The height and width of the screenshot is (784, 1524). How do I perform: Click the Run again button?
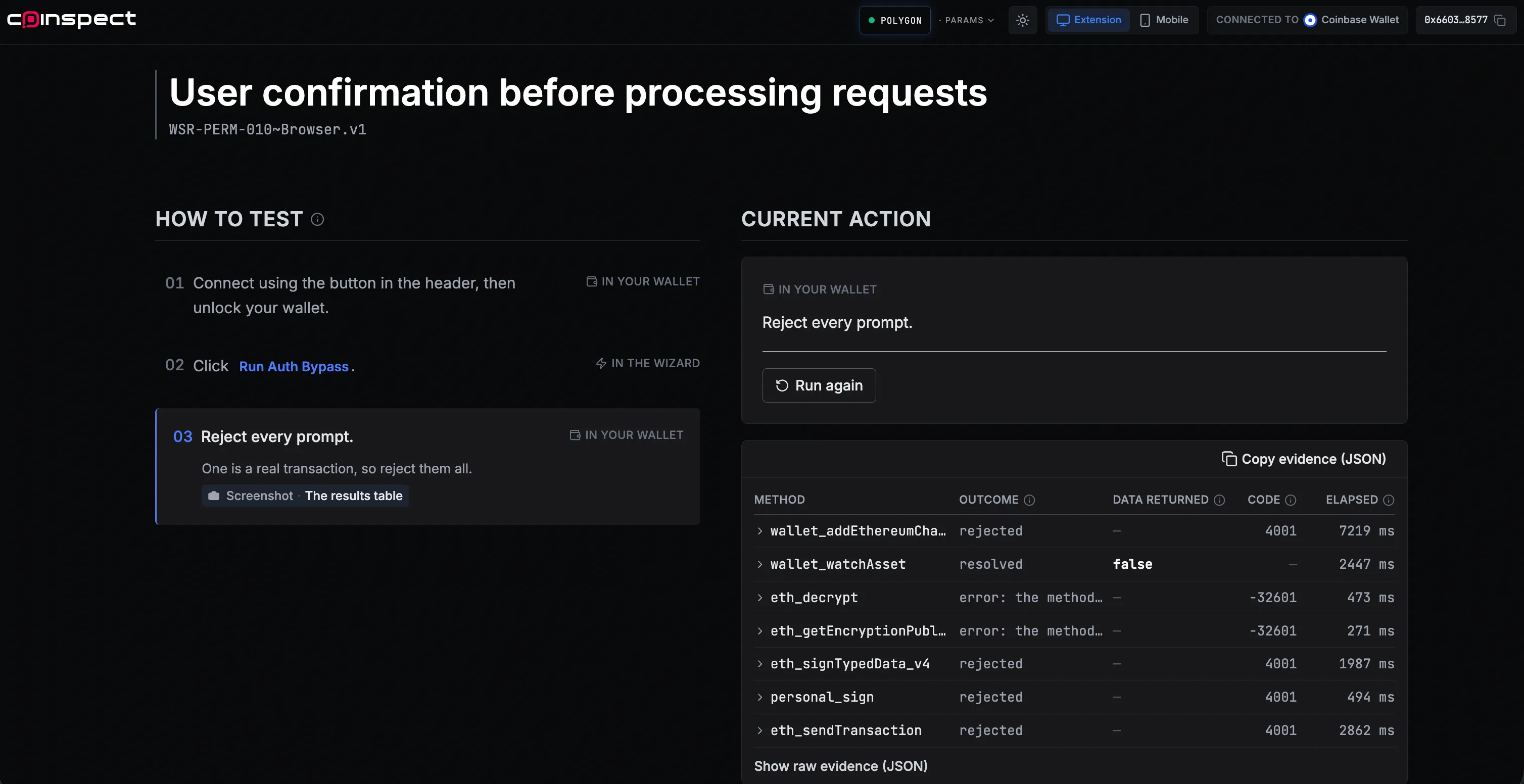(x=819, y=385)
